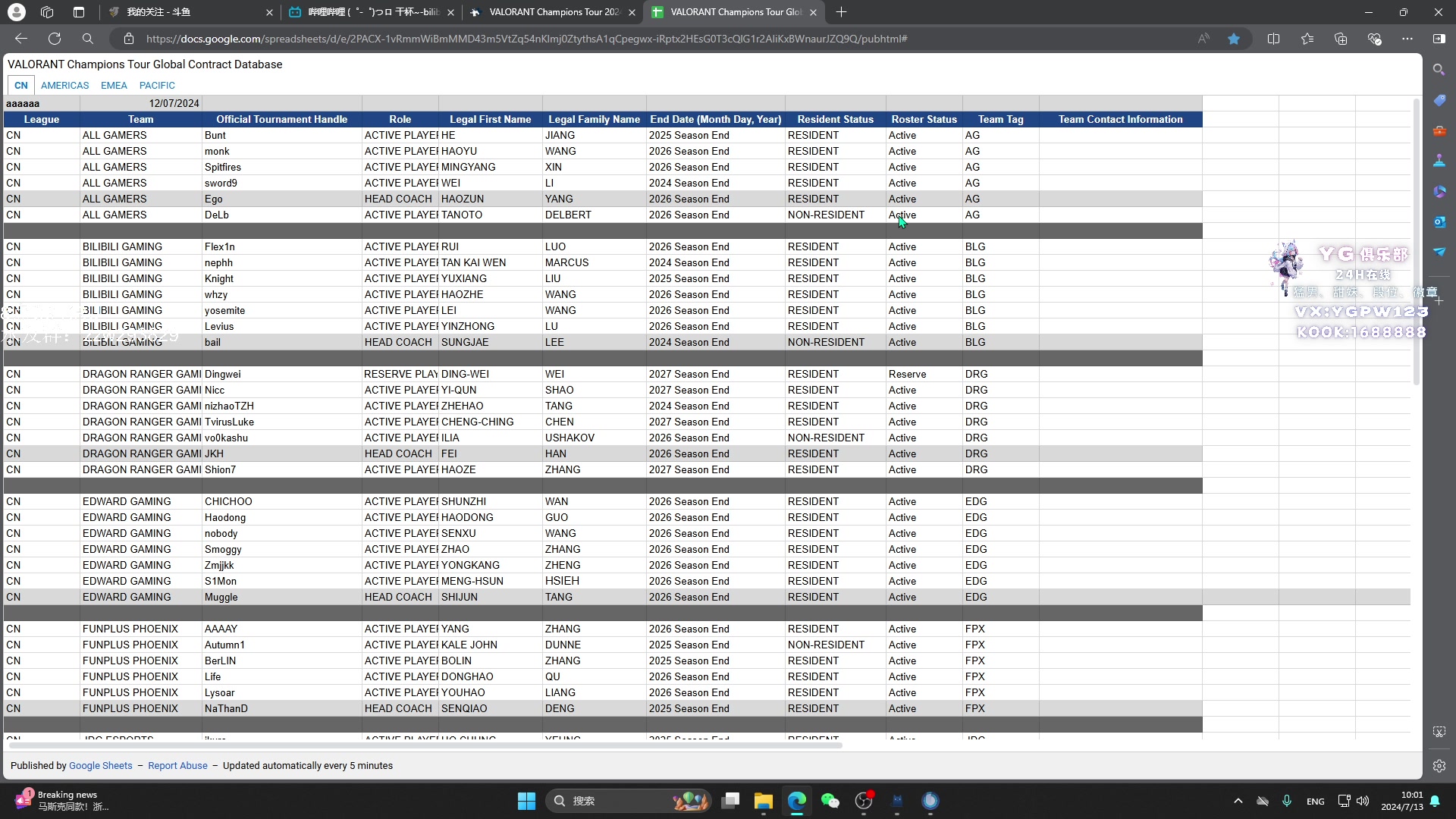The image size is (1456, 819).
Task: Expand the system tray hidden icons chevron
Action: (x=1238, y=801)
